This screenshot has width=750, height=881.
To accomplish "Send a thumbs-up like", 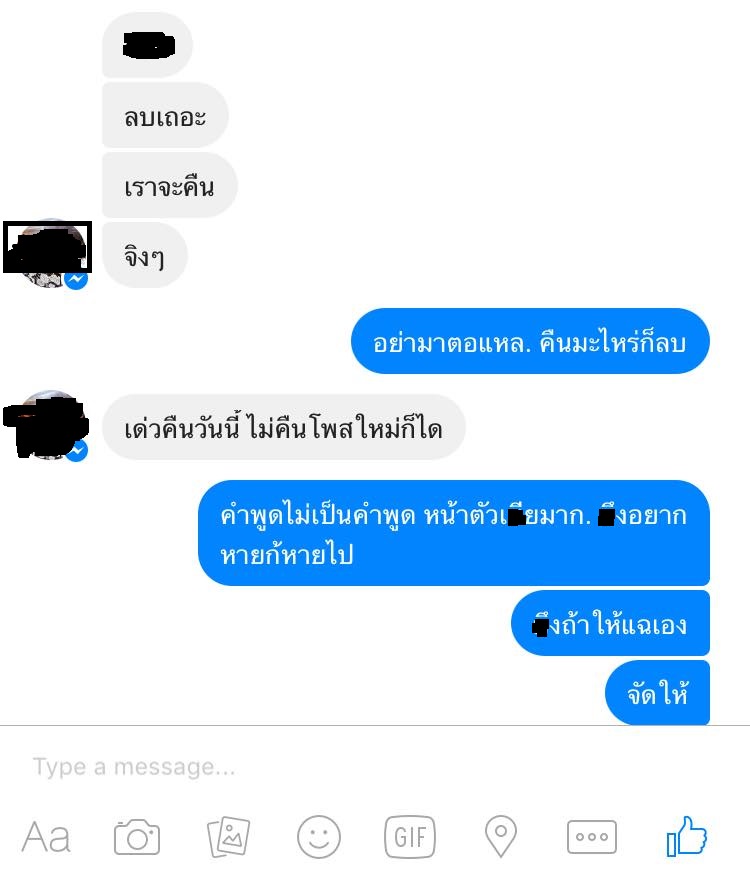I will click(686, 836).
